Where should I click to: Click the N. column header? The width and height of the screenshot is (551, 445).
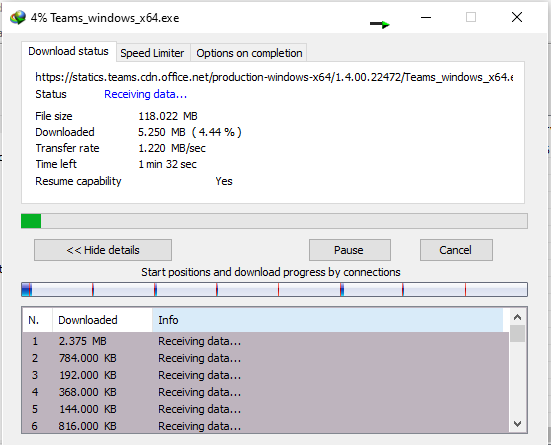pos(38,320)
